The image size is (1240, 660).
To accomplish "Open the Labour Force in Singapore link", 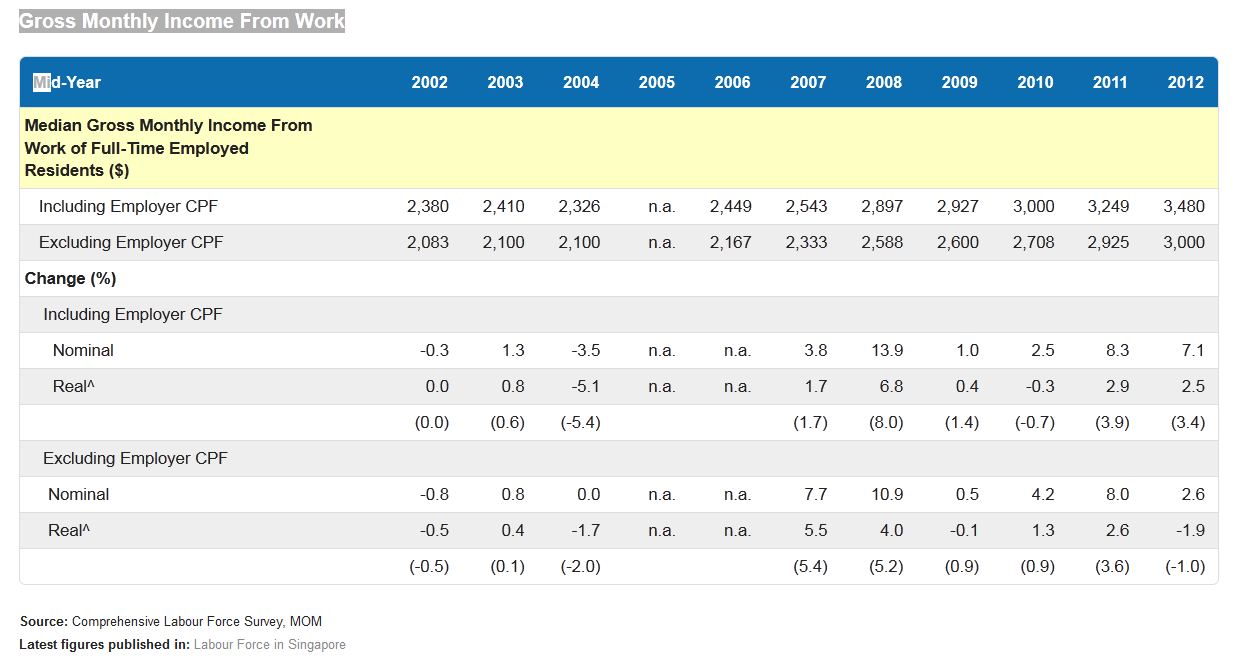I will (x=270, y=644).
